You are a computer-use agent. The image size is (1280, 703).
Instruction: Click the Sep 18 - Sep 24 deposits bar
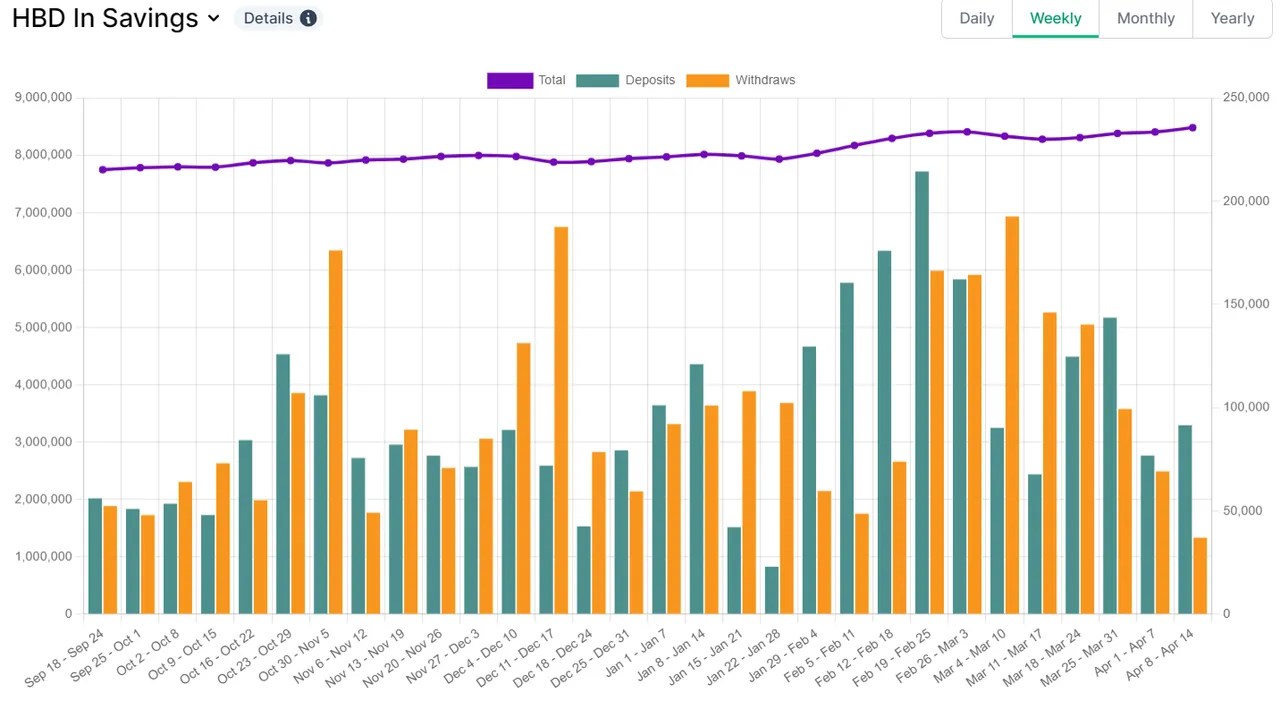click(x=95, y=556)
